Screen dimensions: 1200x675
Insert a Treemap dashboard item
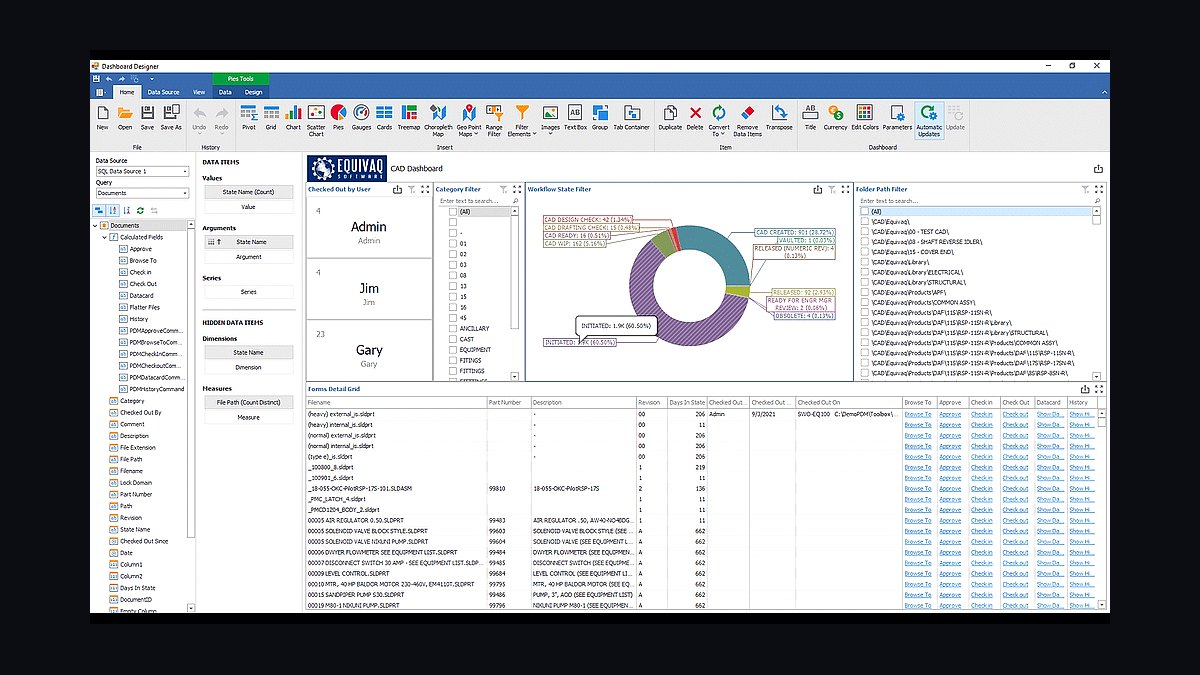coord(409,117)
